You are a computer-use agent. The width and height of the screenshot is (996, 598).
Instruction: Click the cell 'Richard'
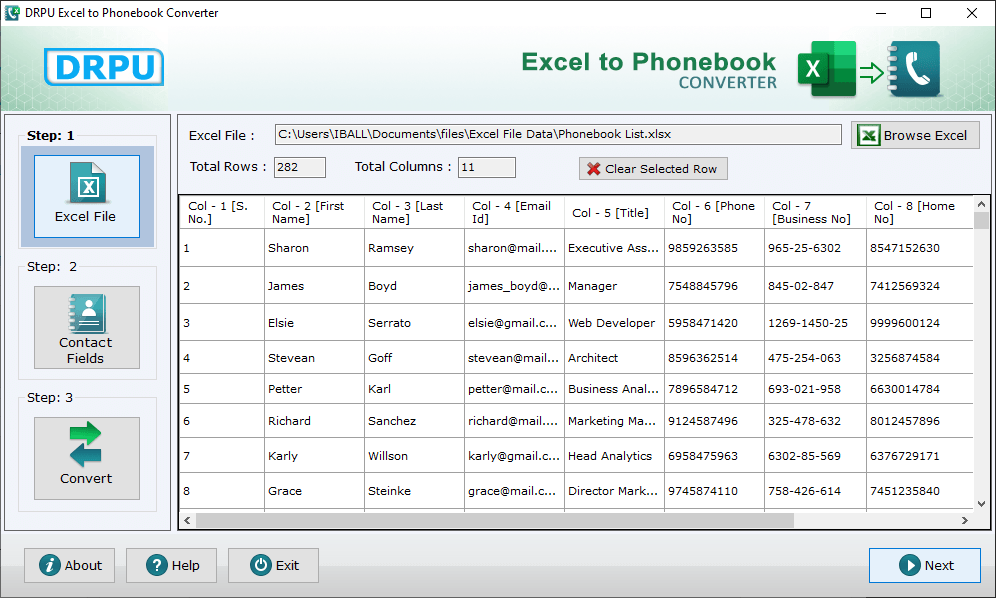coord(314,421)
